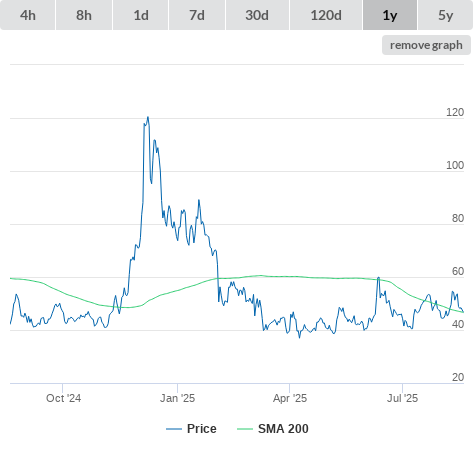The height and width of the screenshot is (455, 474).
Task: Toggle the Price series in legend
Action: (202, 429)
